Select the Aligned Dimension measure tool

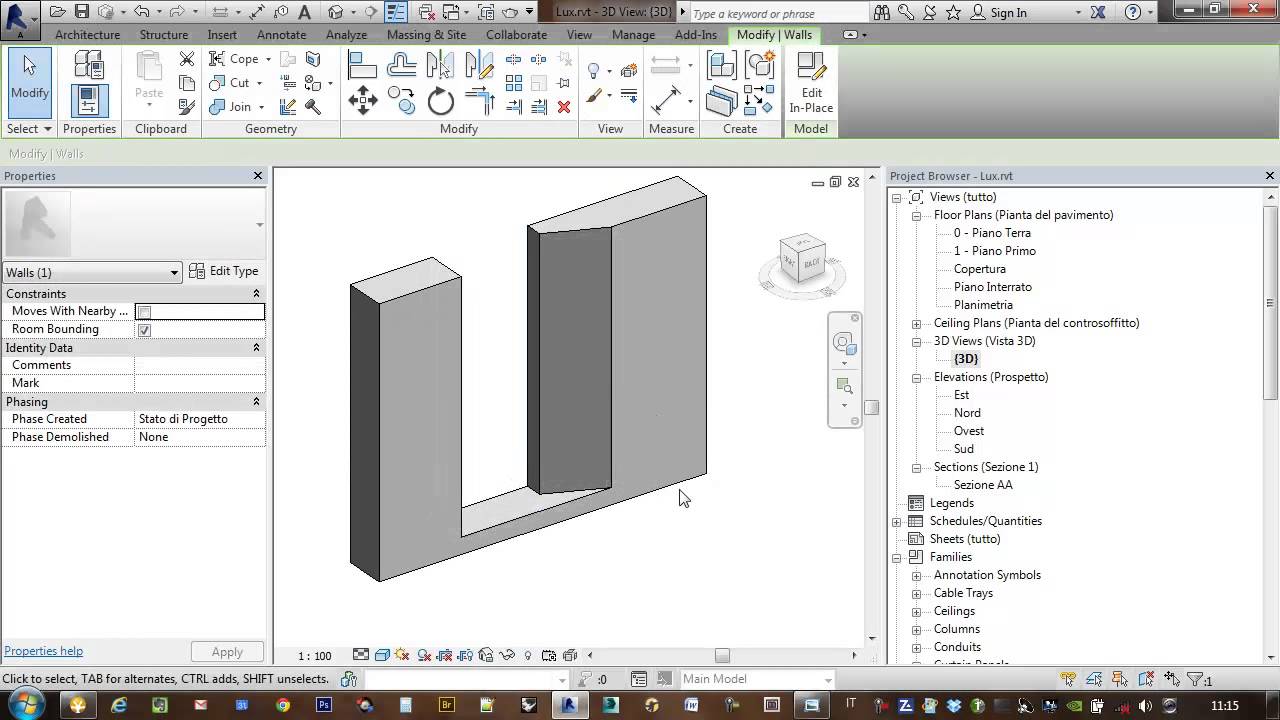[666, 101]
